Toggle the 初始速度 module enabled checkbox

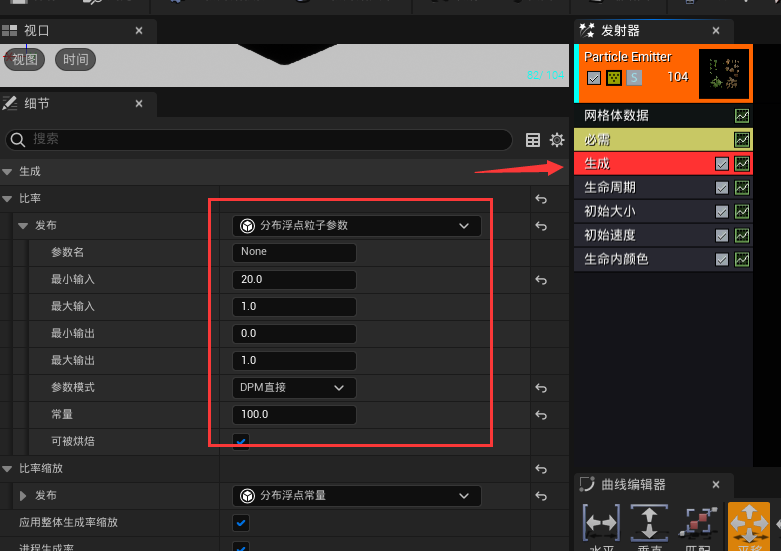(x=722, y=236)
